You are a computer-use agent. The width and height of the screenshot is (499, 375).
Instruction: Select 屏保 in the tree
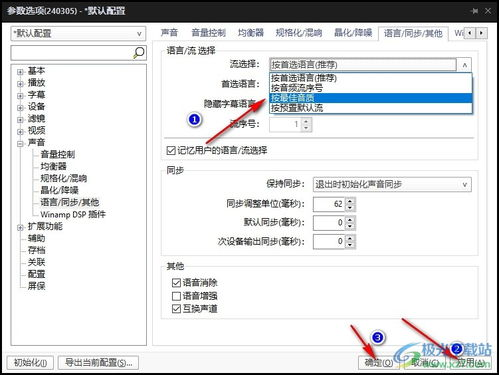click(36, 286)
